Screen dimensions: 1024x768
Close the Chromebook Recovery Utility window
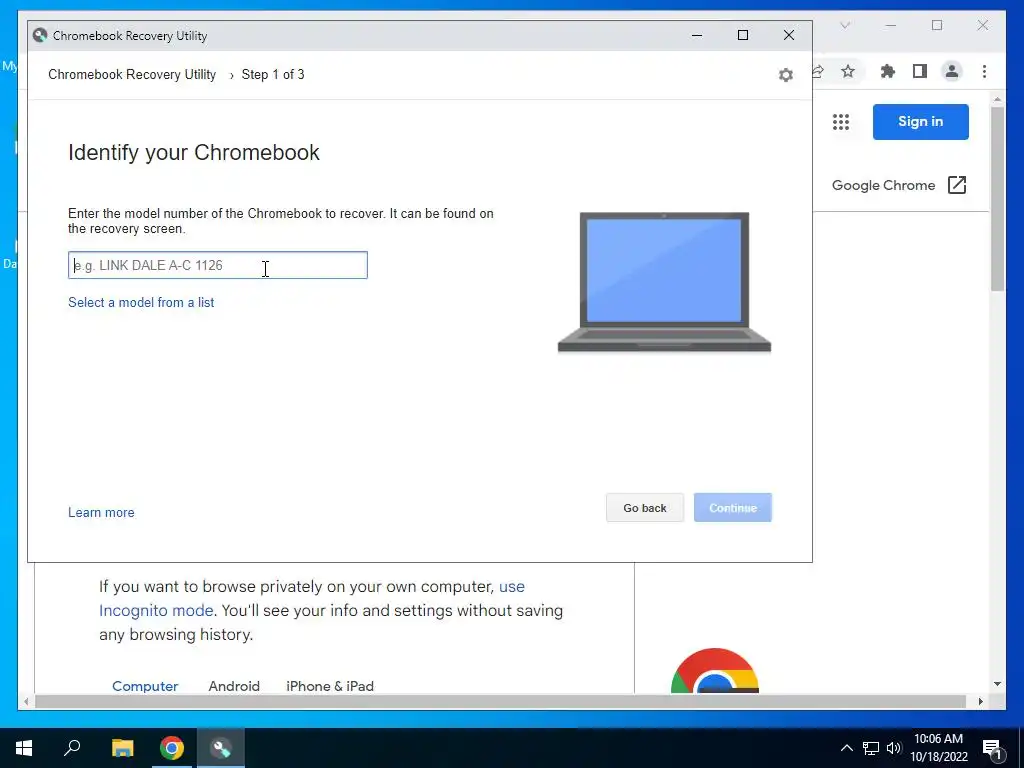(x=789, y=35)
